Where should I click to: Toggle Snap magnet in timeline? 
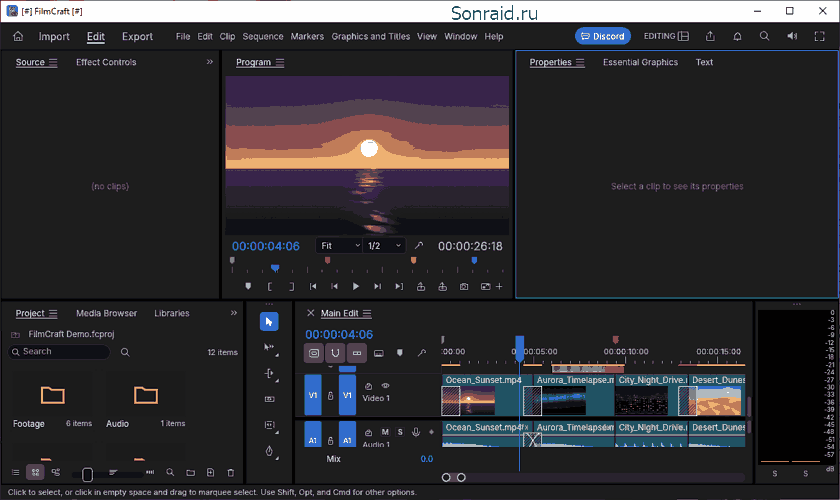335,353
